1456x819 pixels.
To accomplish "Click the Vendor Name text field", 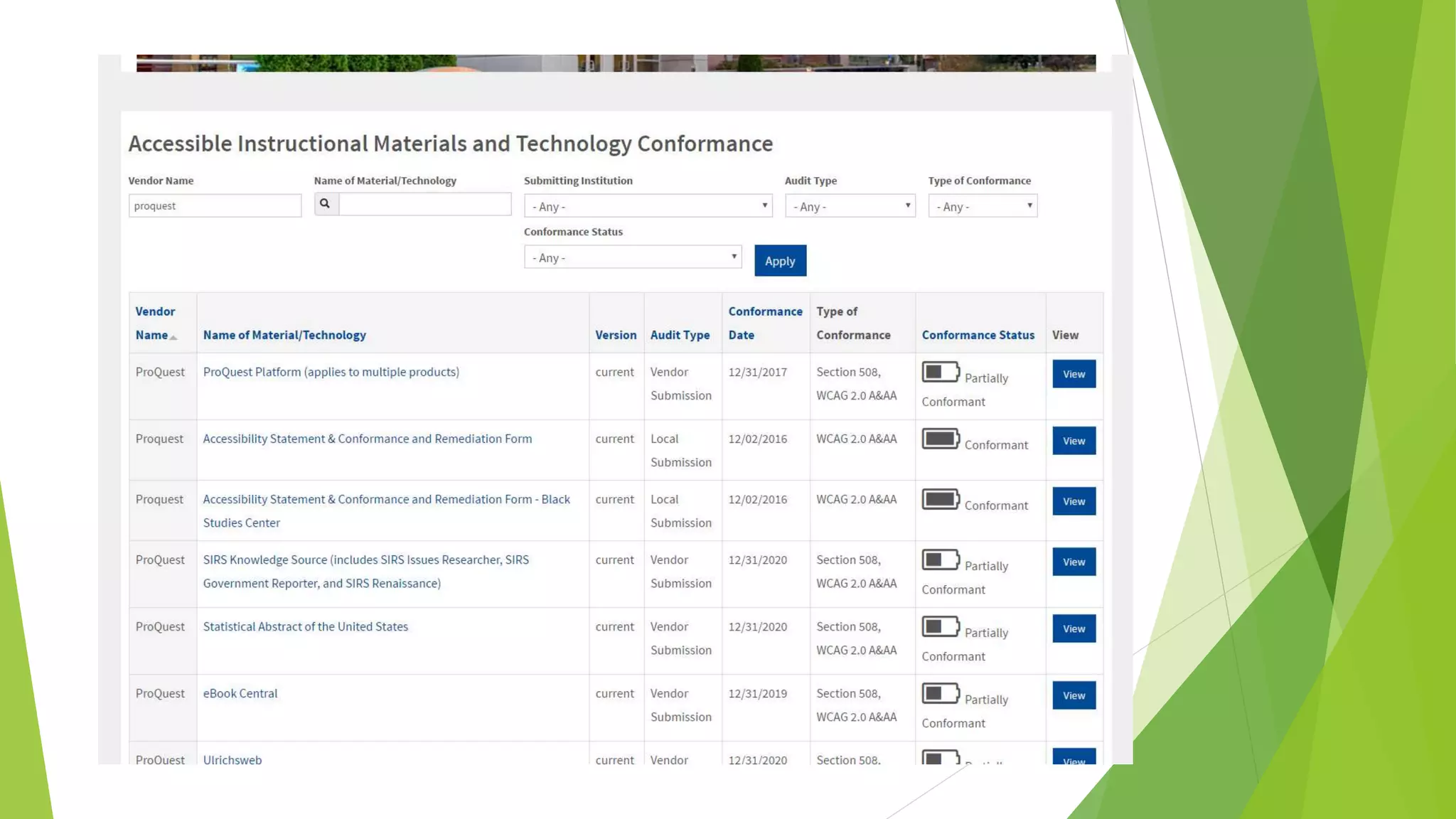I will coord(215,206).
